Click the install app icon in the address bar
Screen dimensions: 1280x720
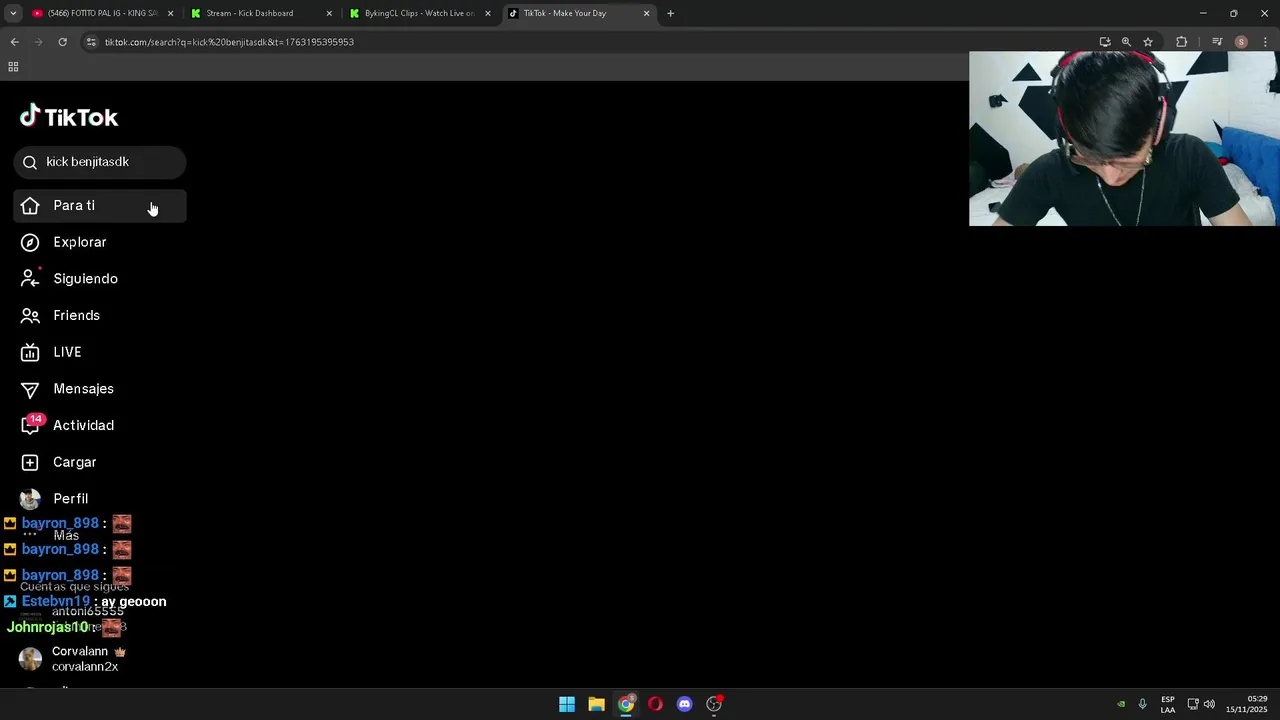1105,42
